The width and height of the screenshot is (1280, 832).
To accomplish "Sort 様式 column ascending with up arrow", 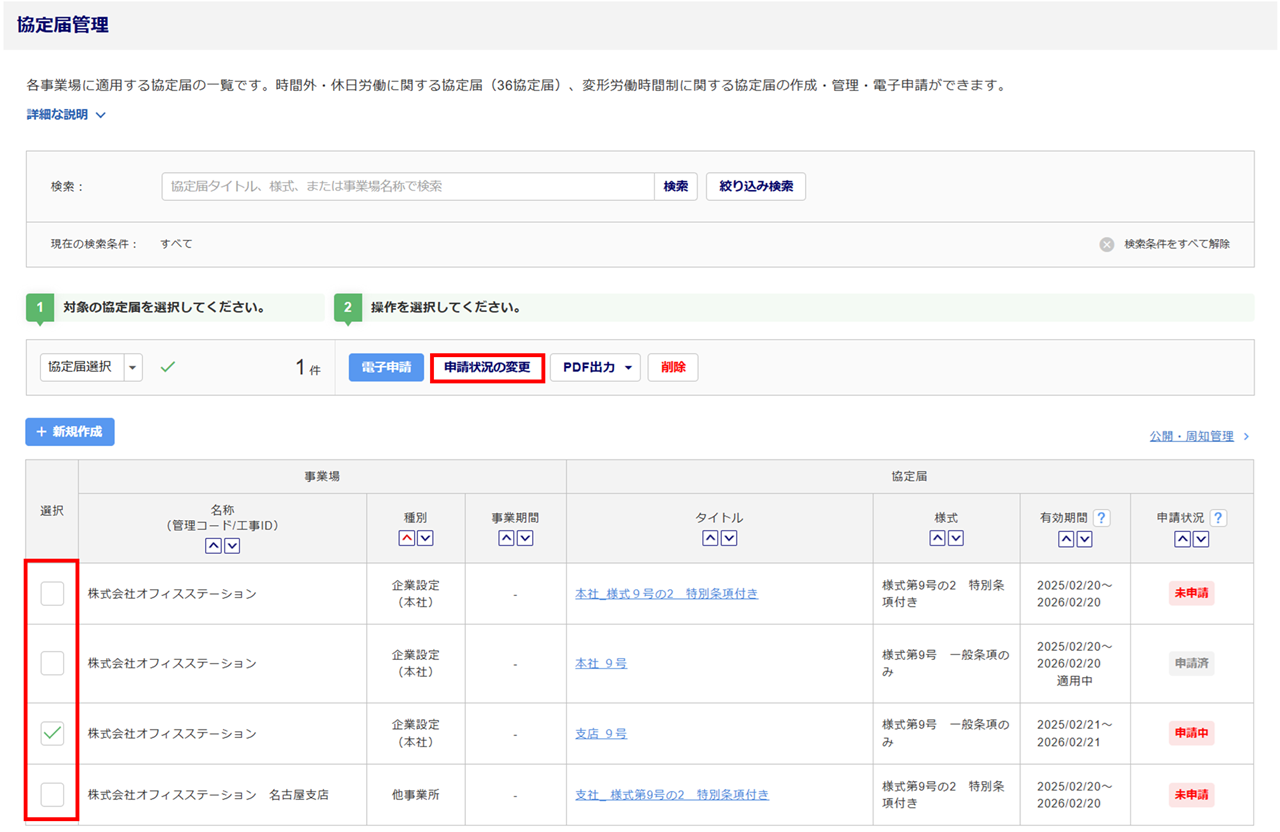I will 937,538.
